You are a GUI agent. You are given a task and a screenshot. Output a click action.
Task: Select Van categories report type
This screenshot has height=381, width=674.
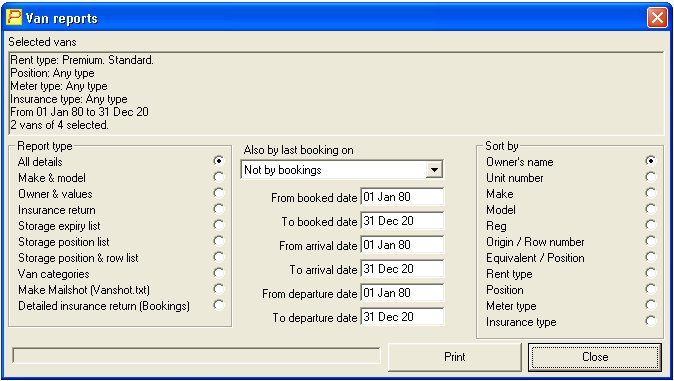coord(219,273)
